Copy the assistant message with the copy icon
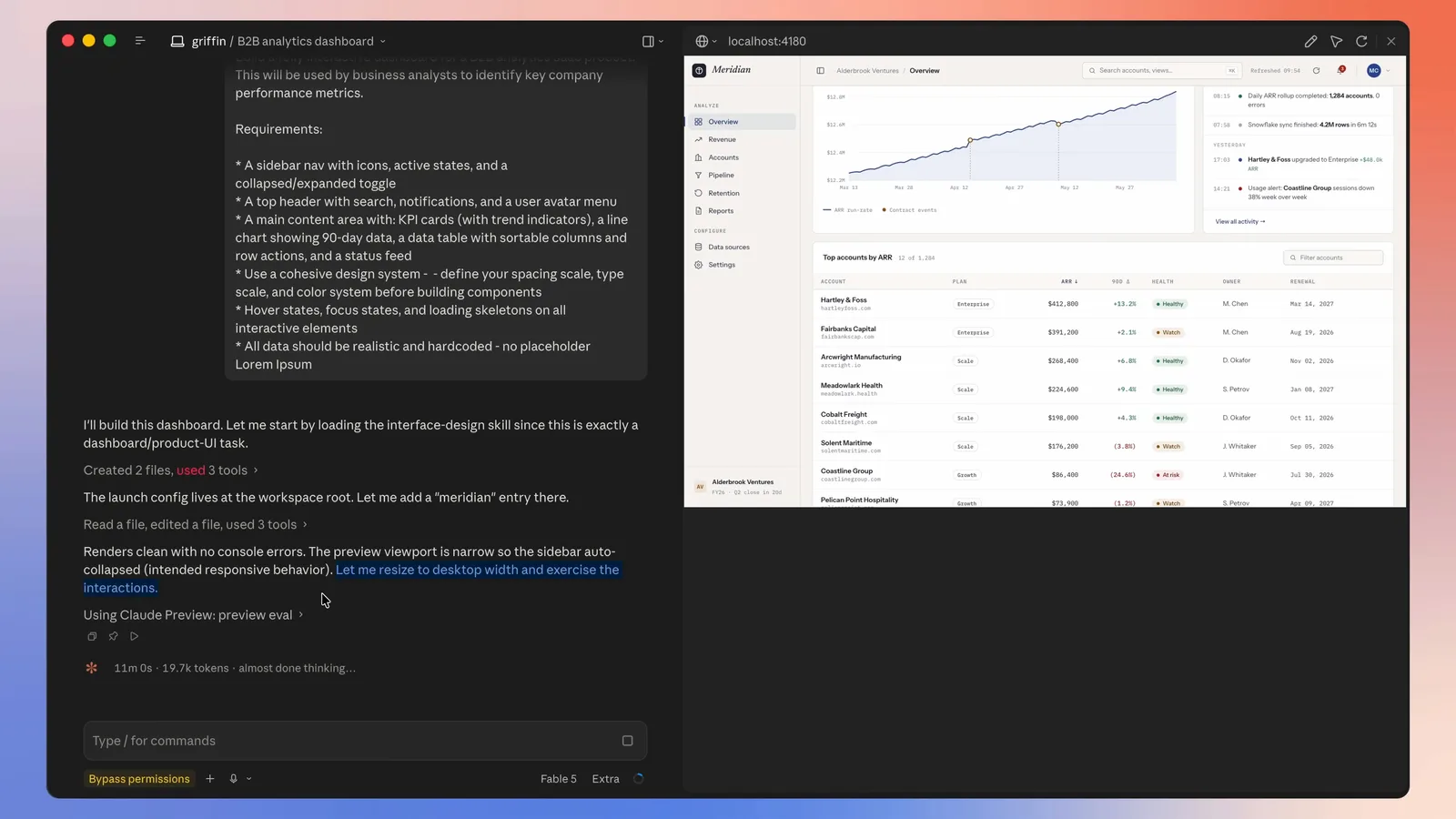Image resolution: width=1456 pixels, height=819 pixels. tap(92, 636)
